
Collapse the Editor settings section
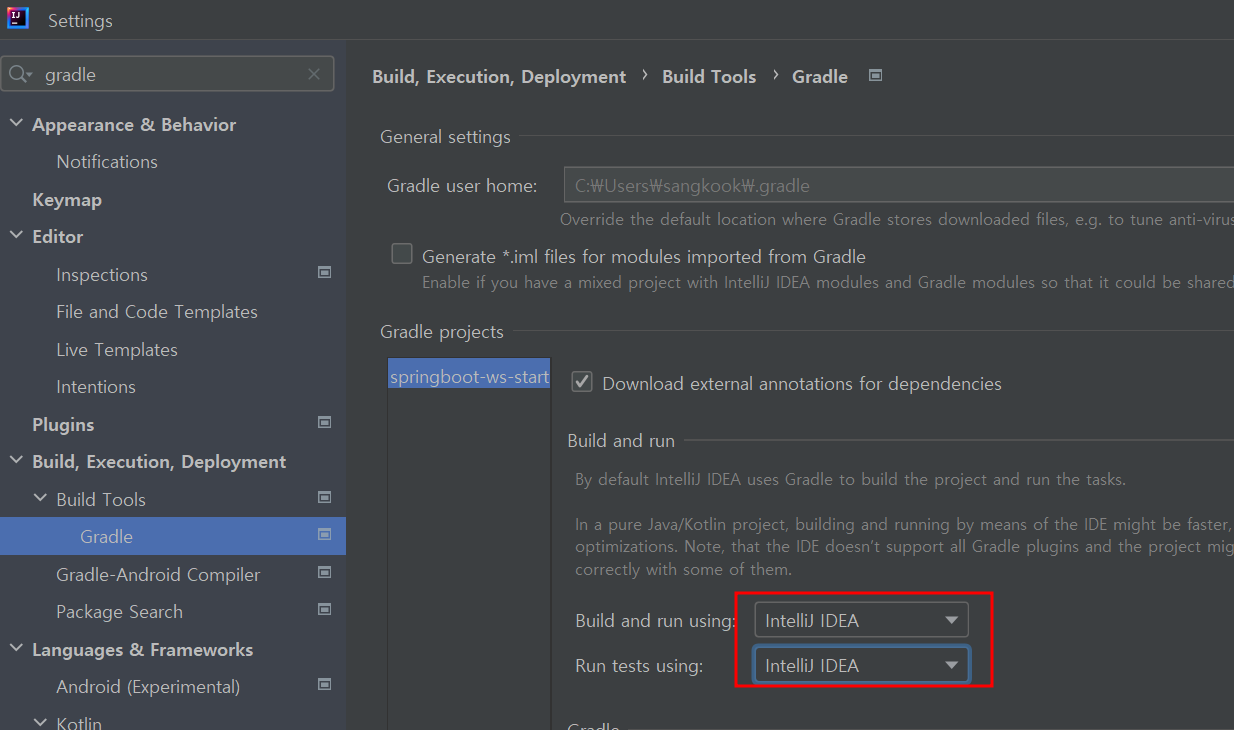click(16, 236)
